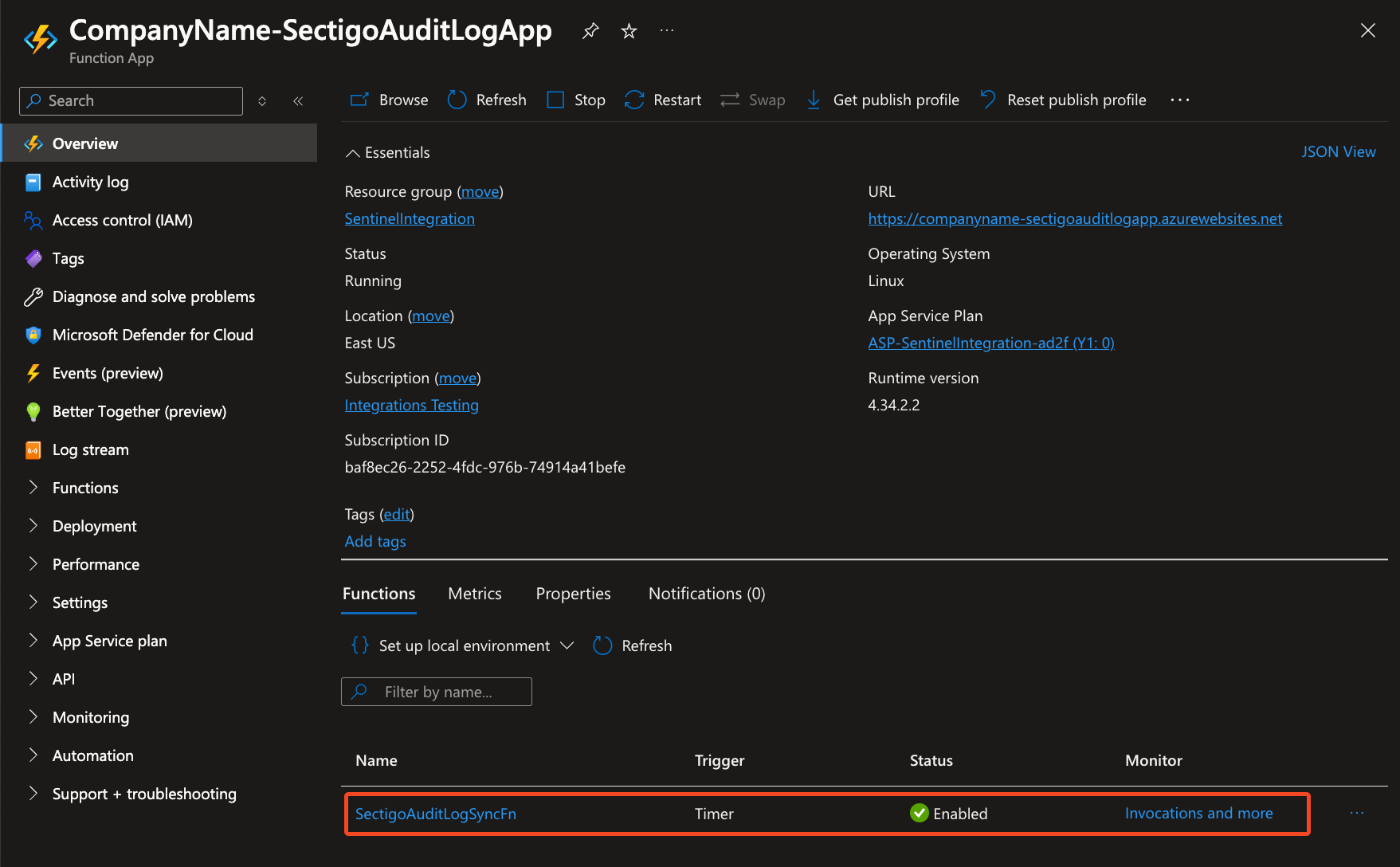This screenshot has height=867, width=1400.
Task: Switch to the Functions tab
Action: click(379, 594)
